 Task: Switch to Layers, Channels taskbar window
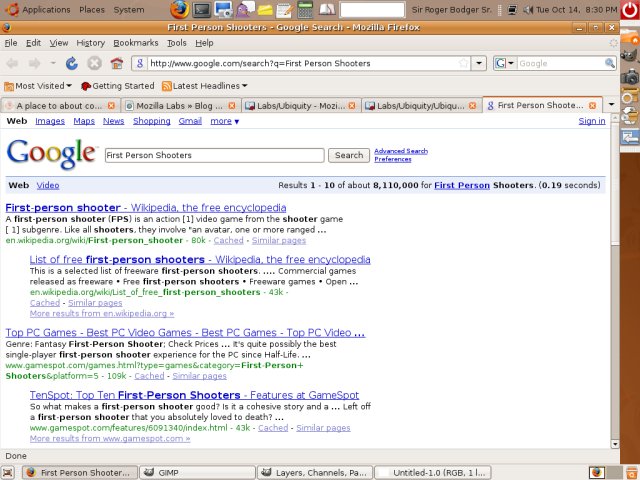coord(315,473)
